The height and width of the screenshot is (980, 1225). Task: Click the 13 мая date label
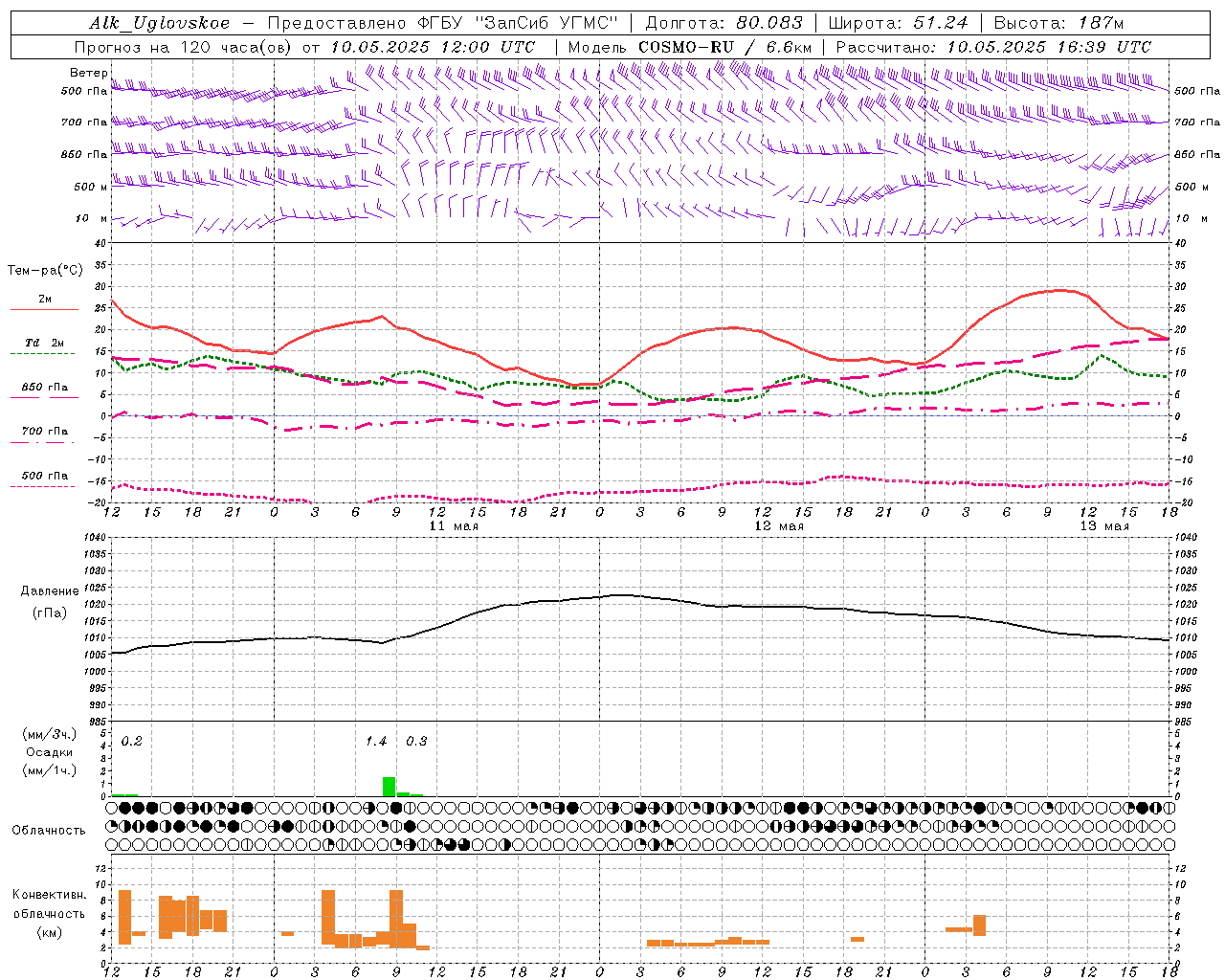(1104, 525)
